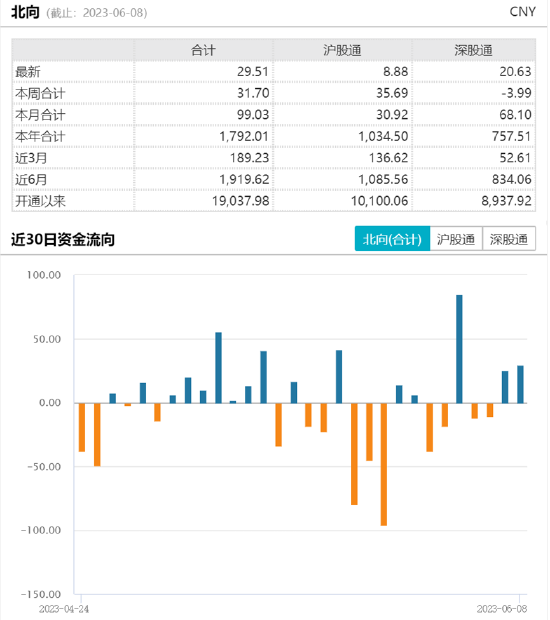Click the 2023-06-08 x-axis date label
Viewport: 550px width, 620px height.
(502, 609)
